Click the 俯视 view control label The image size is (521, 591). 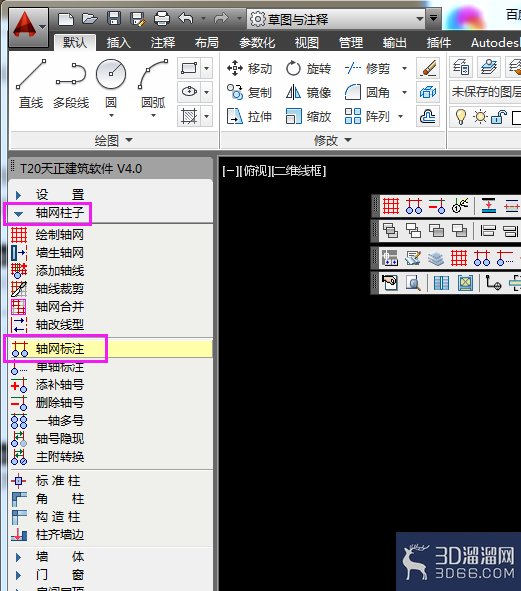[x=257, y=171]
